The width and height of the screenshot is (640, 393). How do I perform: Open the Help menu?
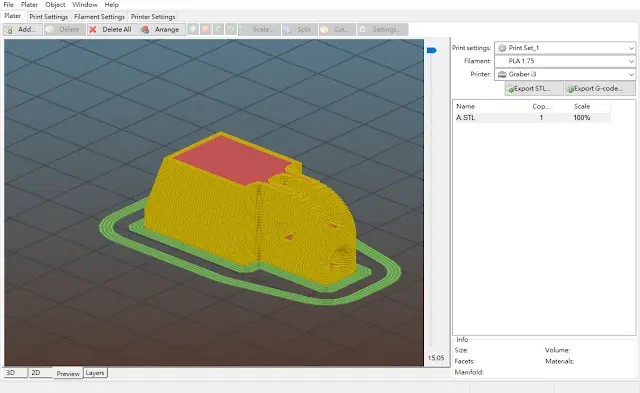tap(111, 4)
